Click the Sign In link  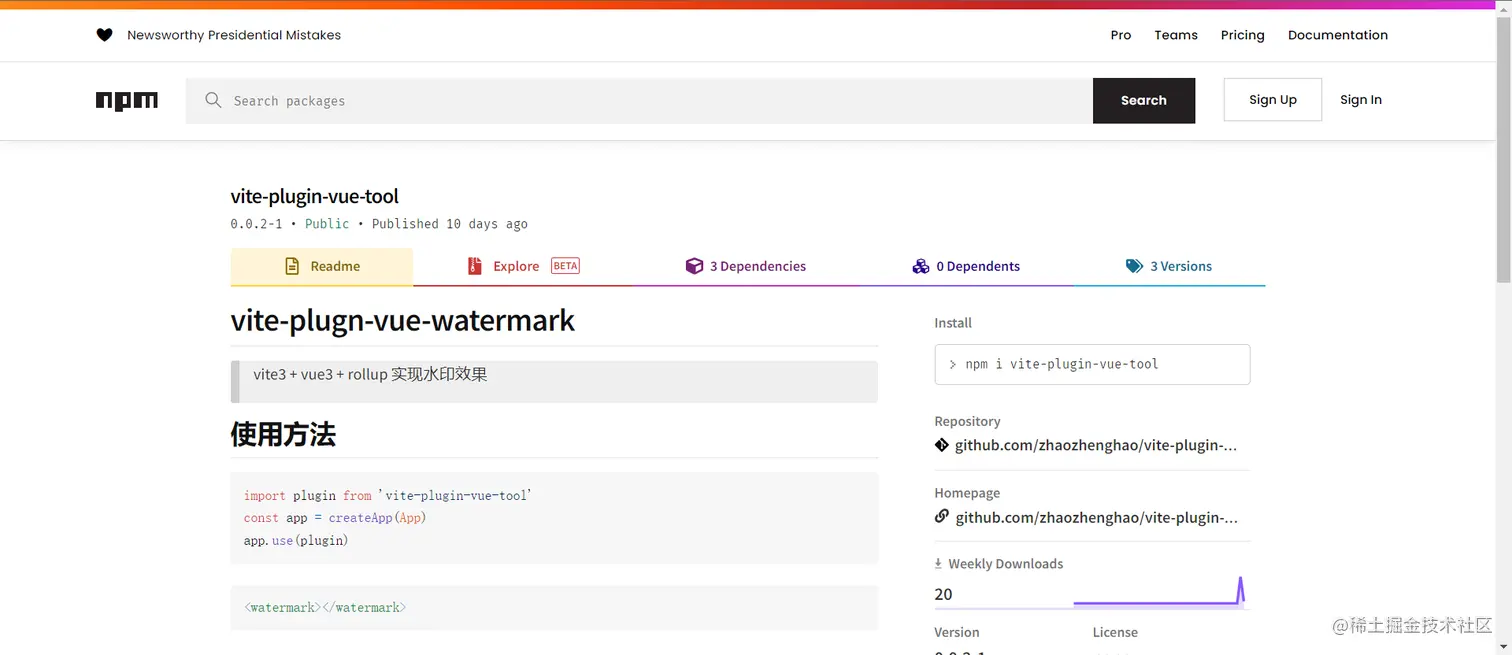pos(1361,100)
